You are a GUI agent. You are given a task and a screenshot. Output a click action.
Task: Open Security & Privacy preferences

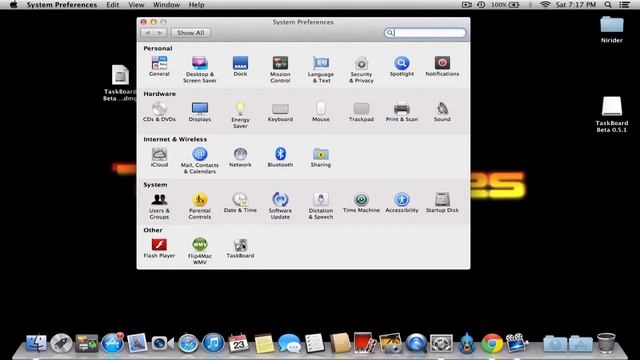pyautogui.click(x=361, y=69)
